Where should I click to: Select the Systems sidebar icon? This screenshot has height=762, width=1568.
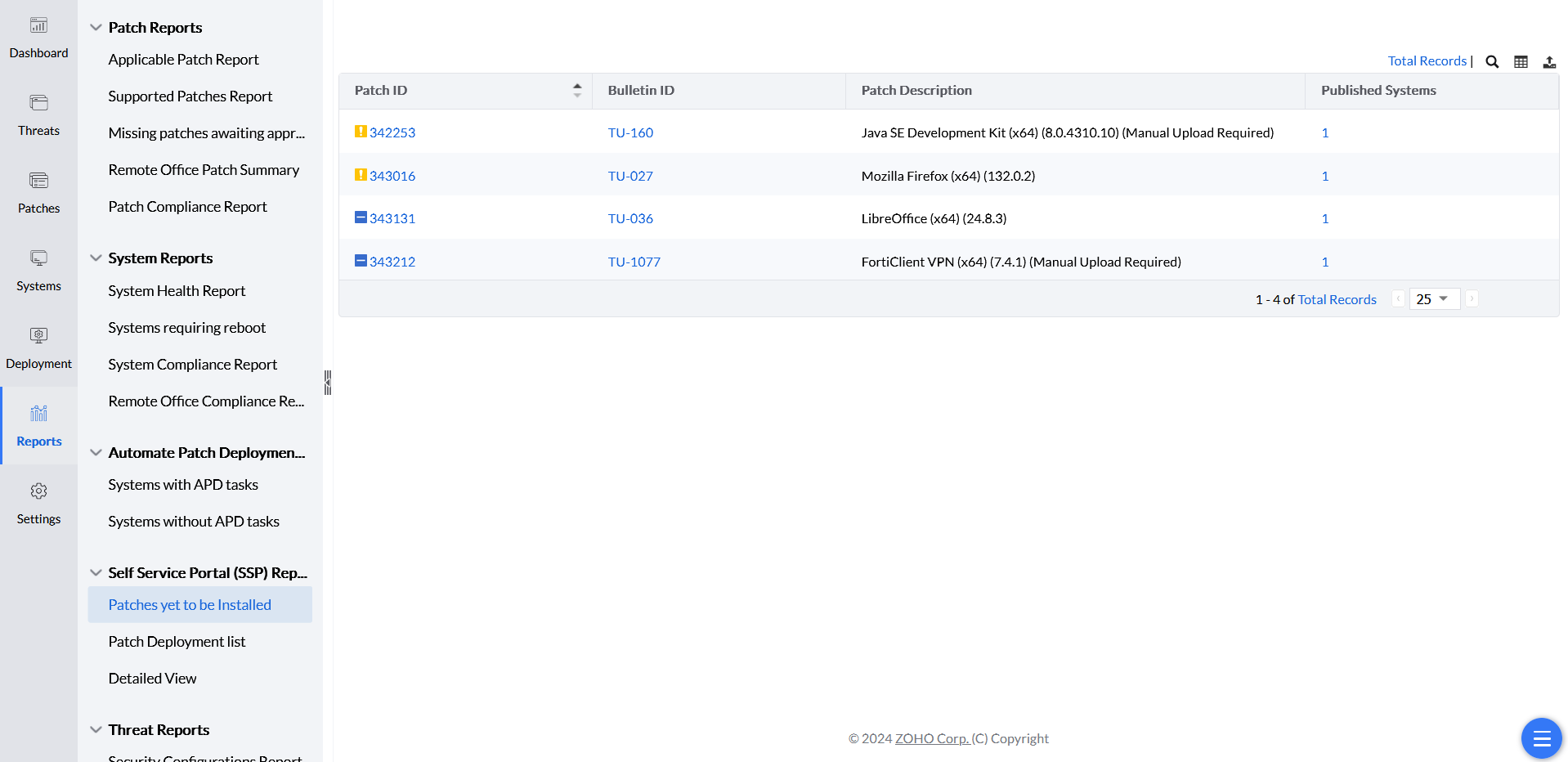[38, 271]
